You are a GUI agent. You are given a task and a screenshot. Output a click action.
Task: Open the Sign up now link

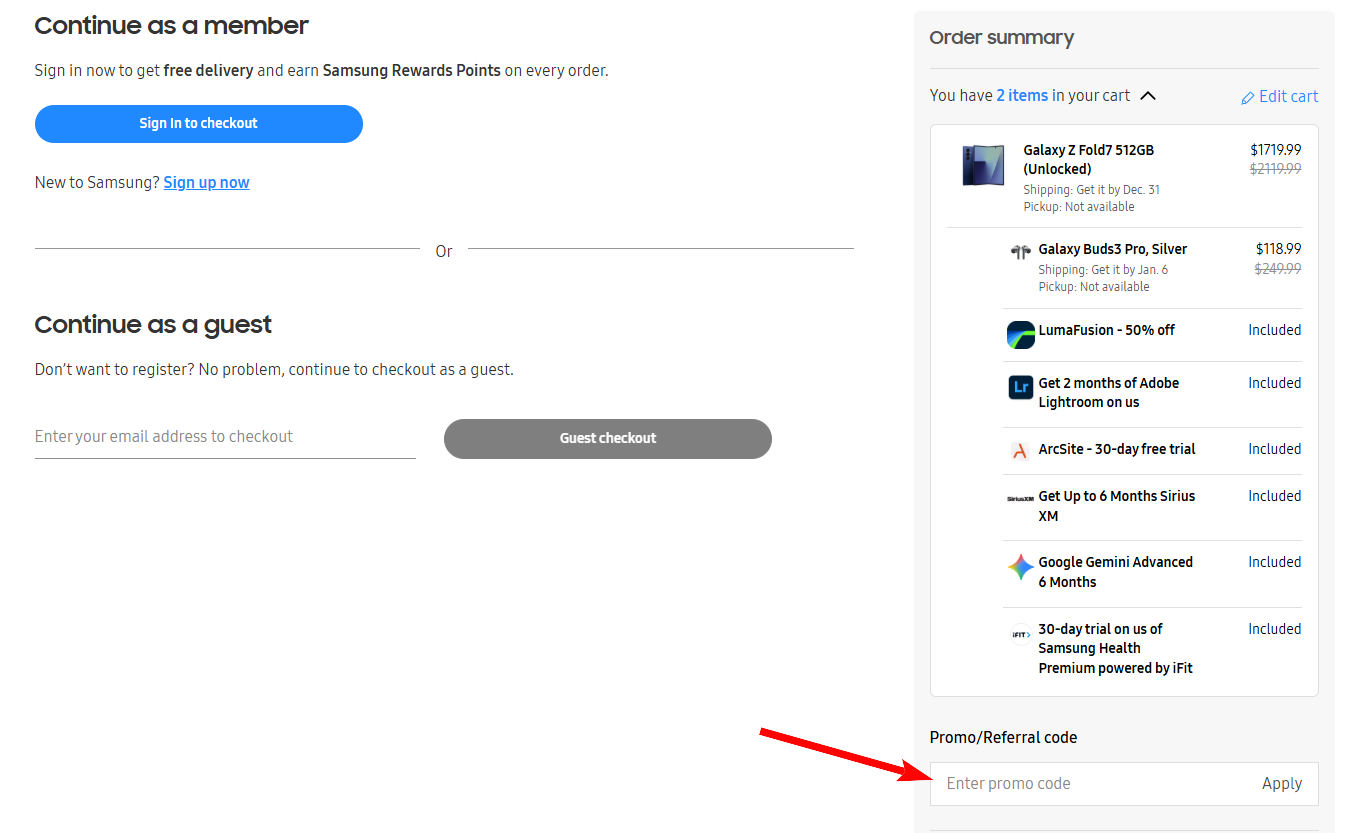(x=207, y=182)
